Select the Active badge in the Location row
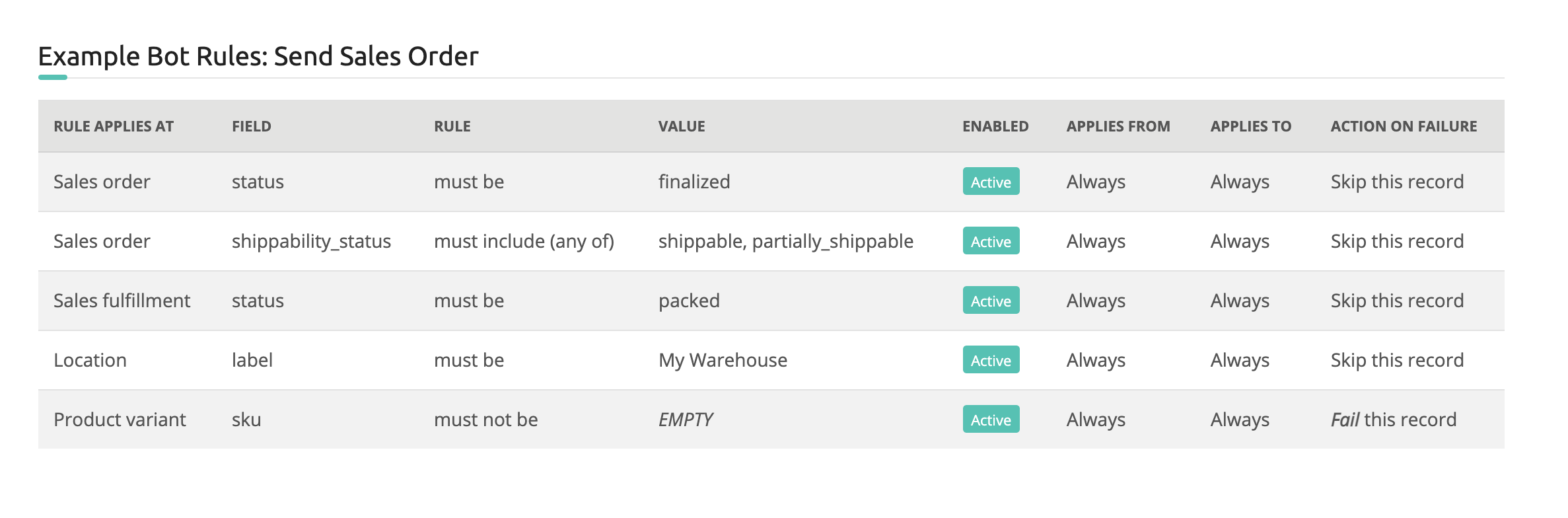The height and width of the screenshot is (518, 1568). (x=991, y=360)
